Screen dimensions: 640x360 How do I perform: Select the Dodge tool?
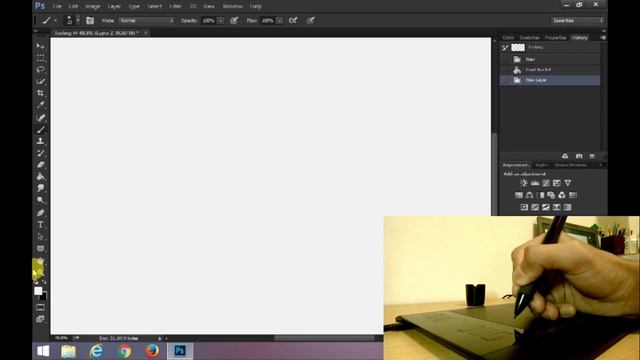pyautogui.click(x=40, y=200)
